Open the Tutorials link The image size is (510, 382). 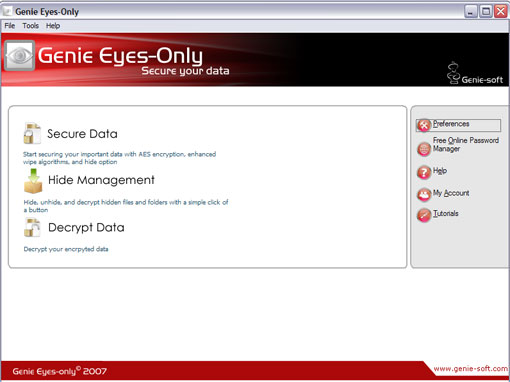pos(445,213)
